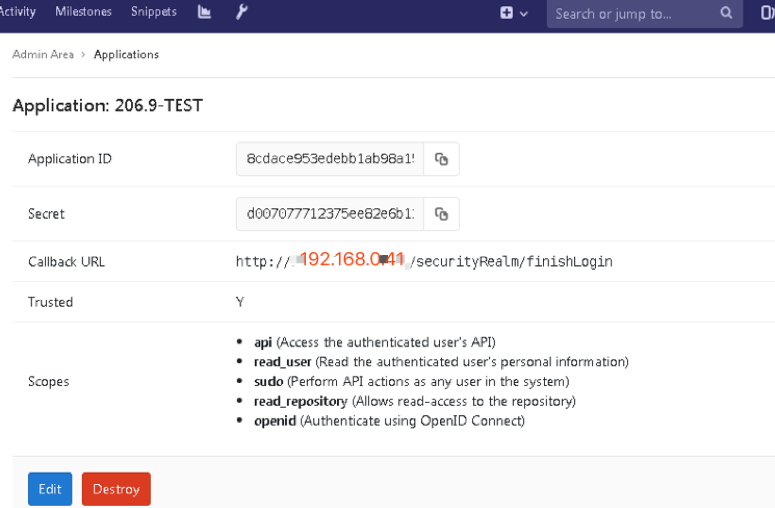Click the 'Application: 206.9-TEST' heading
The image size is (775, 508).
pos(108,105)
